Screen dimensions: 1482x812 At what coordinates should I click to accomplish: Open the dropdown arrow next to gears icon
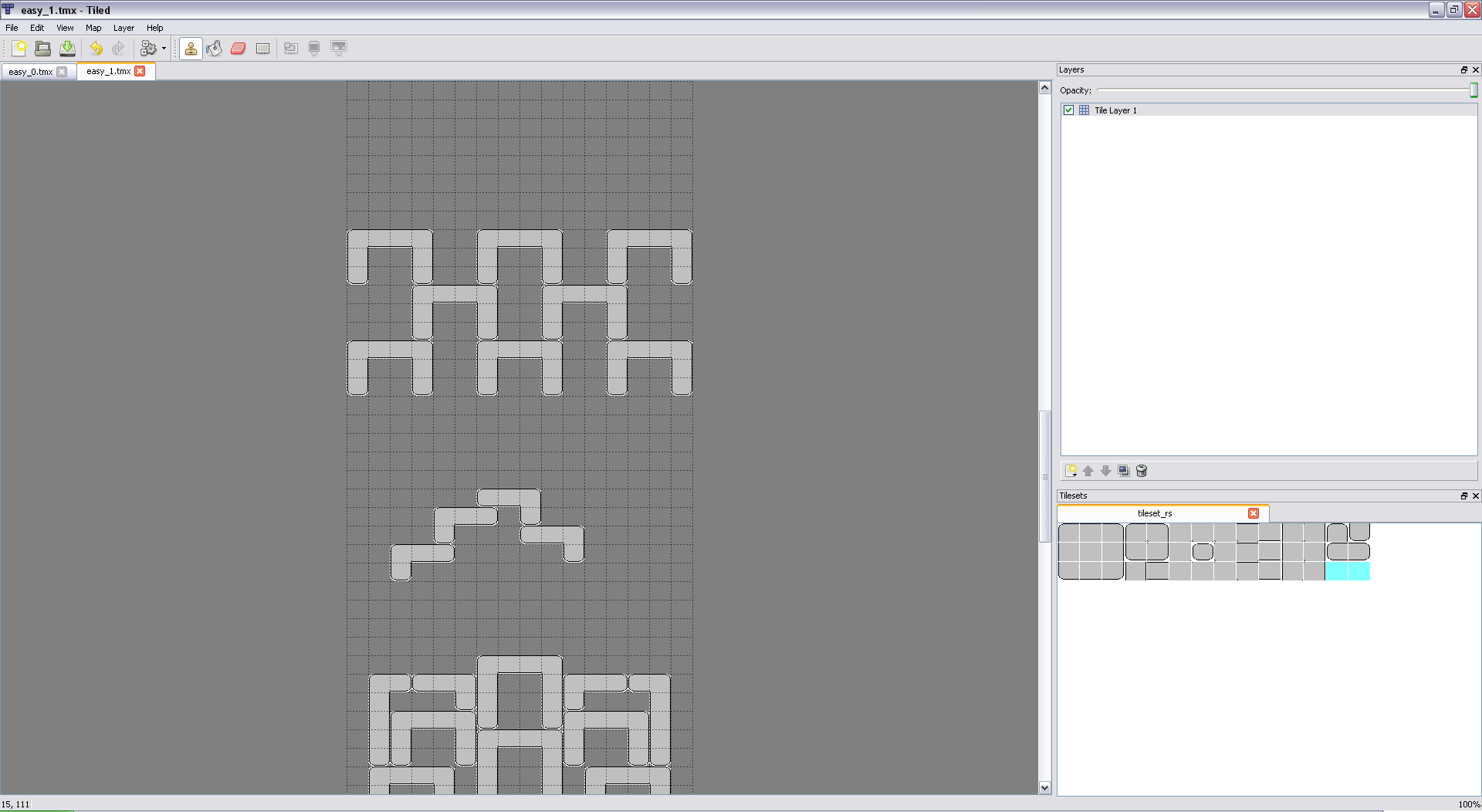pyautogui.click(x=164, y=49)
